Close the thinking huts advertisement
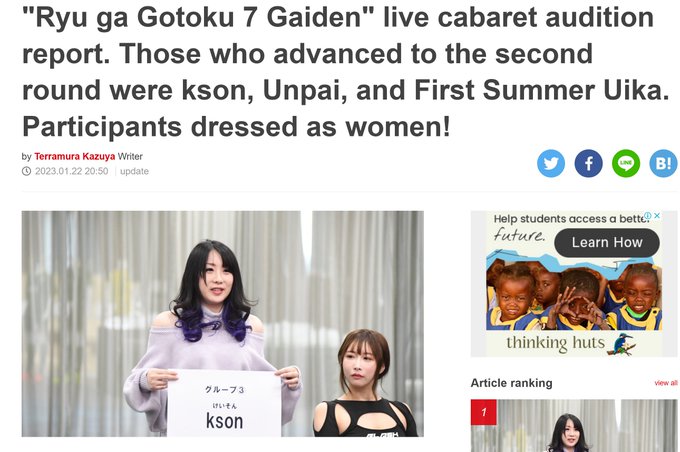This screenshot has height=452, width=680. (657, 216)
